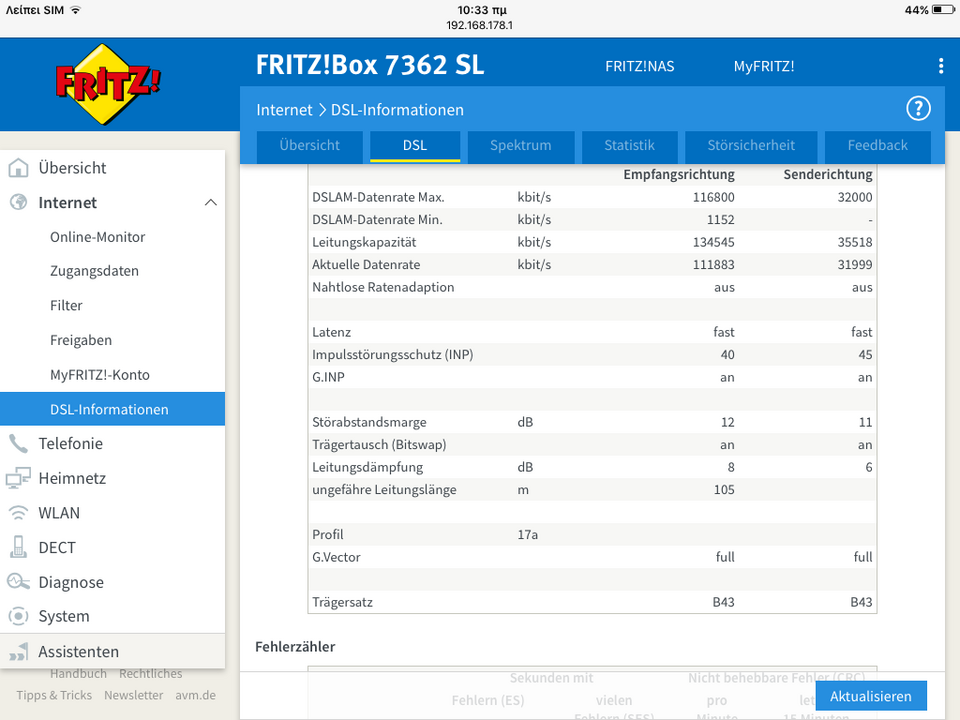Screen dimensions: 960x720
Task: Open MyFRITZ! in the header
Action: (764, 66)
